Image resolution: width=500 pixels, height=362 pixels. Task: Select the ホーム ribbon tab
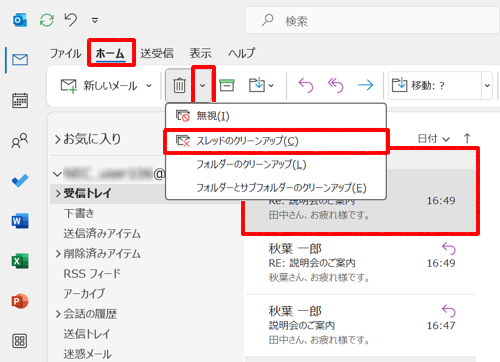pyautogui.click(x=110, y=53)
